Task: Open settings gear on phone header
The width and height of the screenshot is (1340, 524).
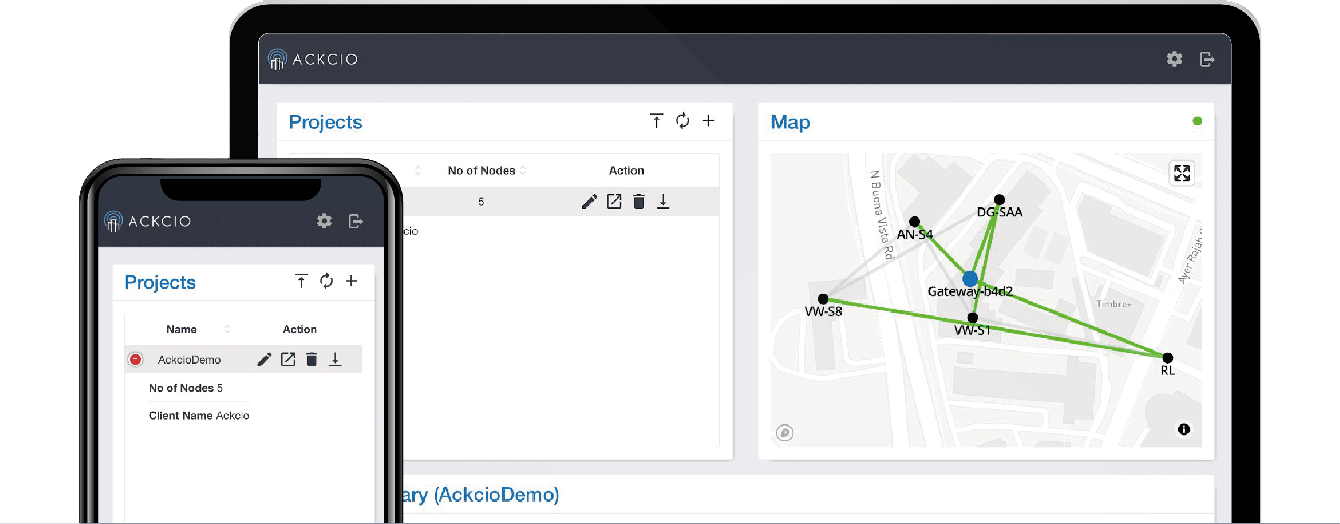Action: pyautogui.click(x=324, y=221)
